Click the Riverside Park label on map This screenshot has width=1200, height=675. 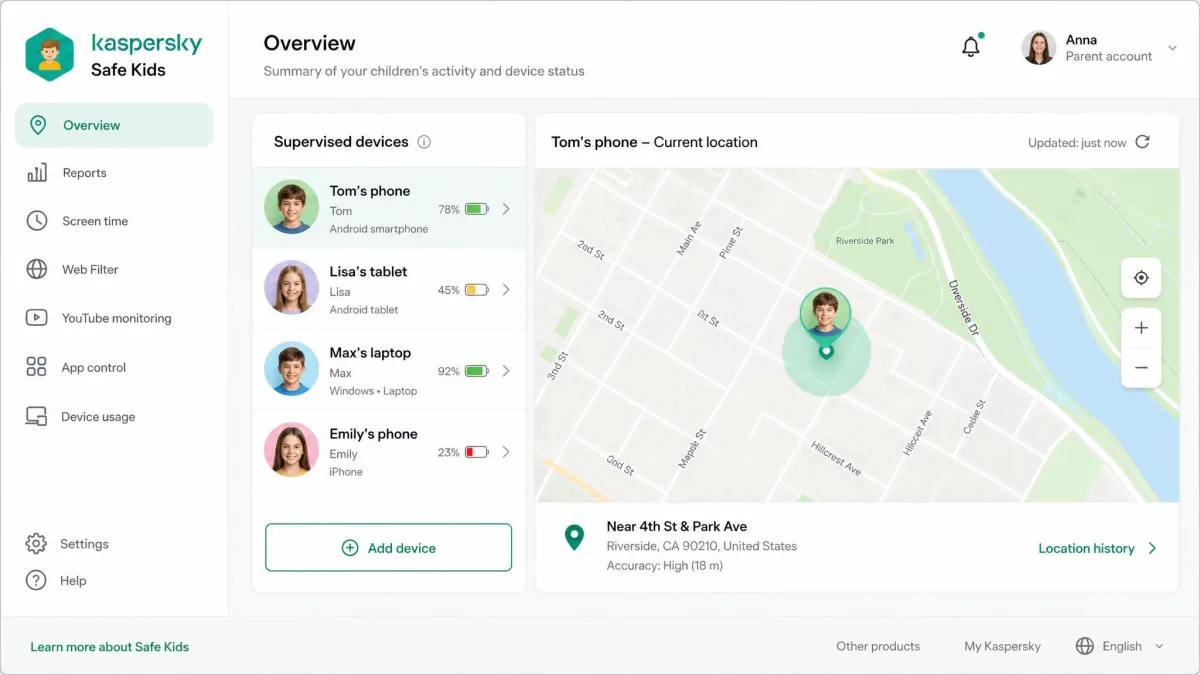click(x=865, y=241)
